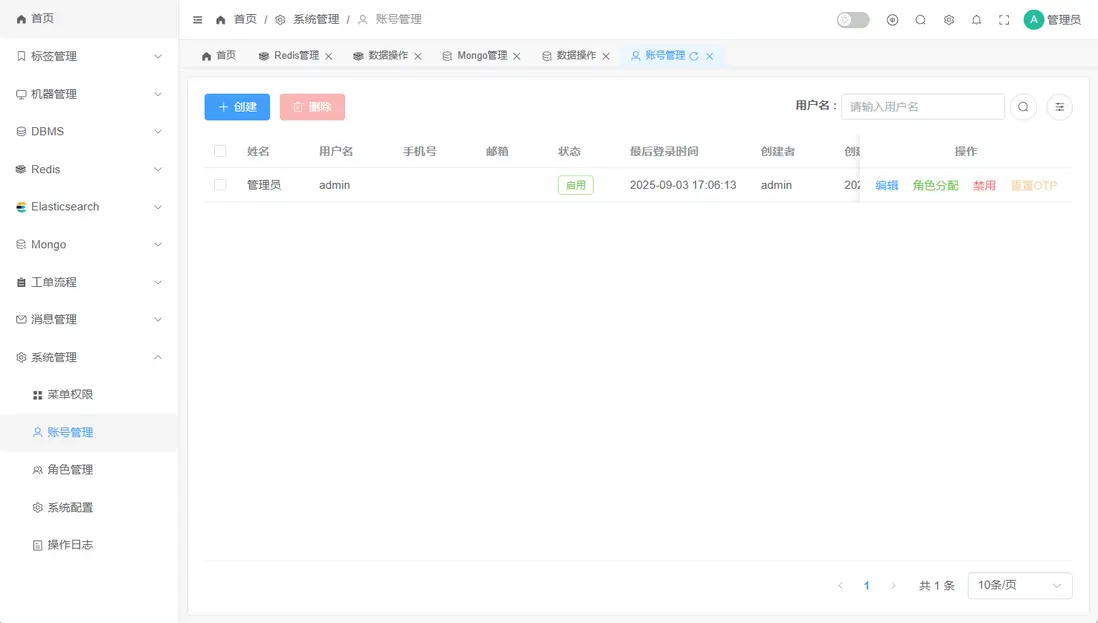Click 重置OTP link in admin row

pos(1034,186)
